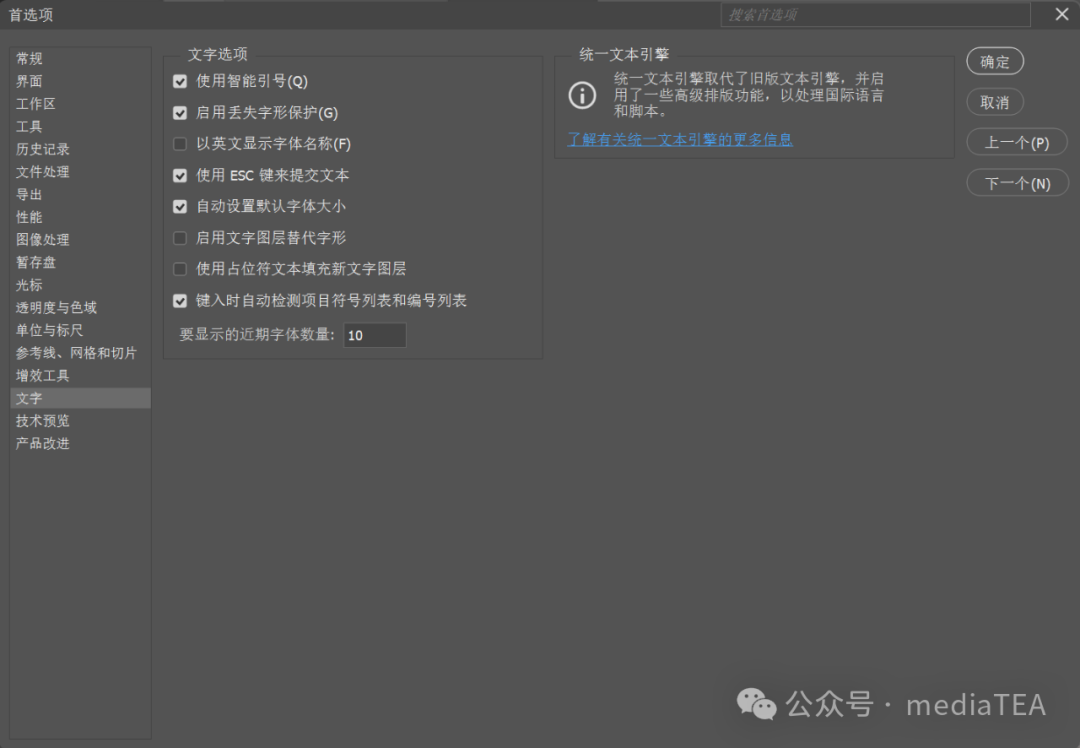Screen dimensions: 1080x748
Task: Uncheck 启用丢失字形保护(G)
Action: 180,112
